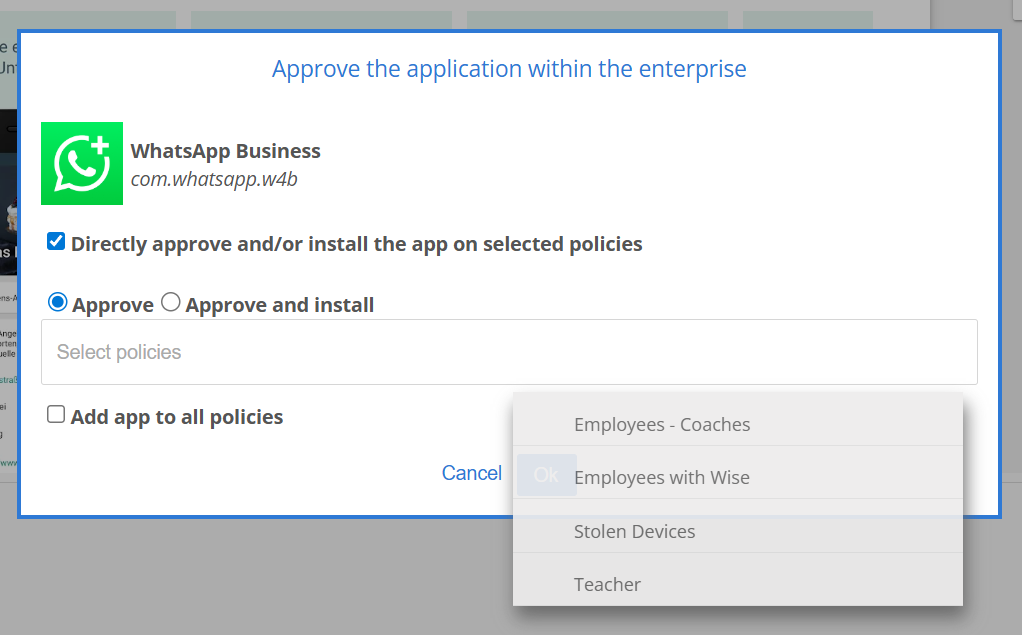Choose the Approve and install radio button
This screenshot has width=1022, height=635.
(171, 302)
